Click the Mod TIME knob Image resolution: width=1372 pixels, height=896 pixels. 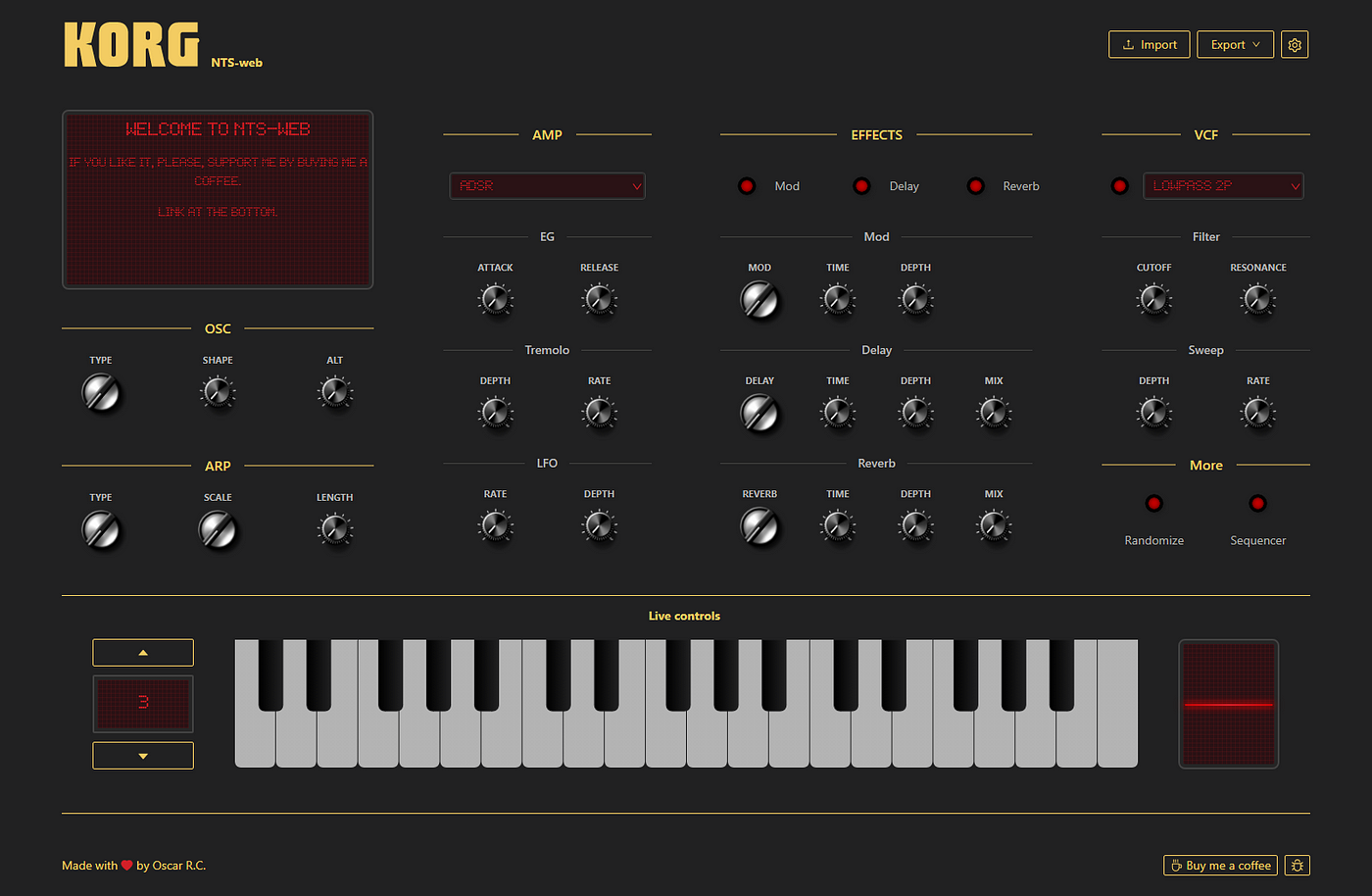tap(838, 299)
